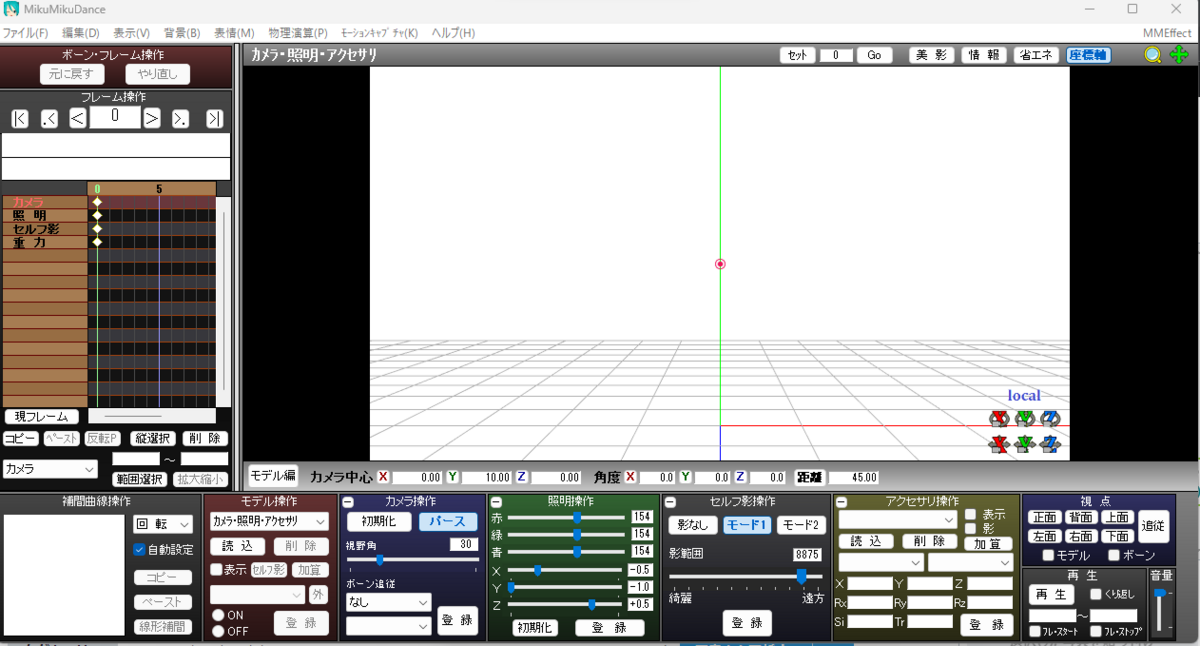Click the 赤 red light slider

(565, 517)
